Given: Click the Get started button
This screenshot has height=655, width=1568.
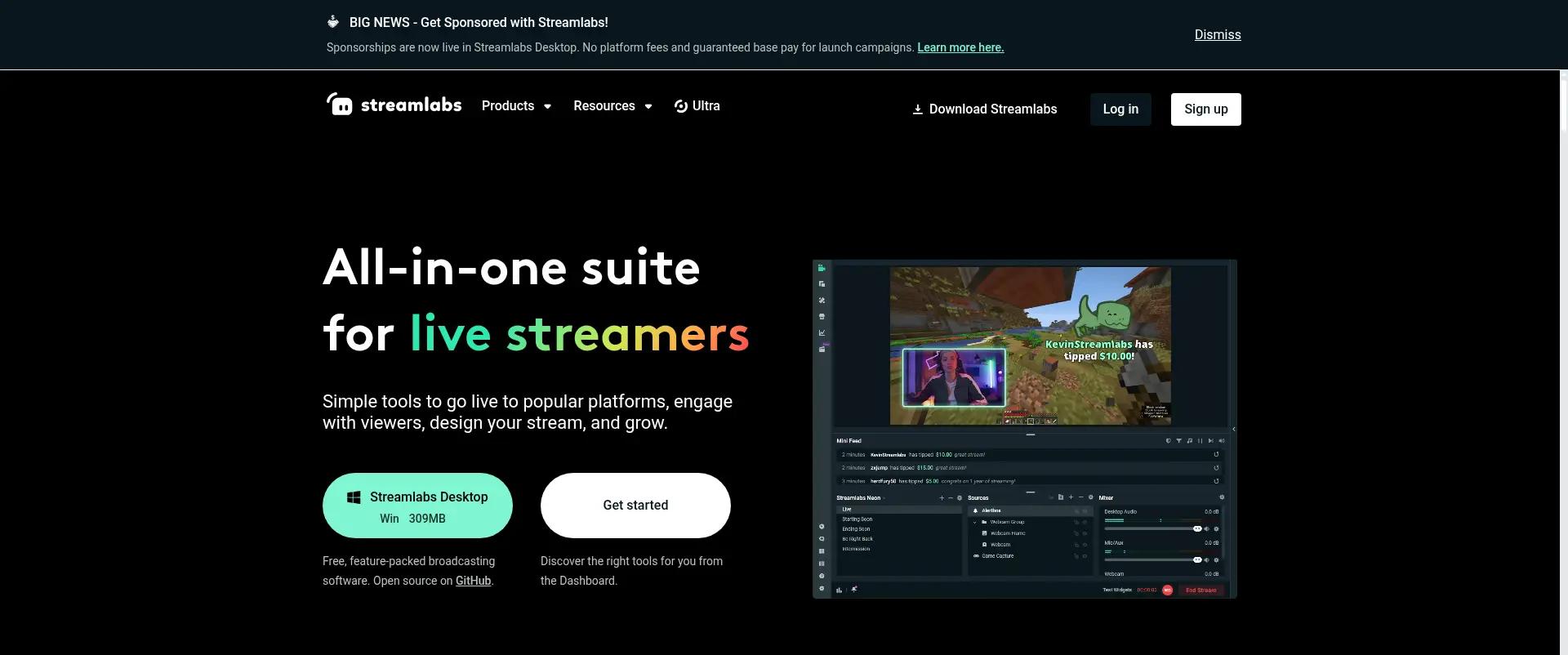Looking at the screenshot, I should click(x=635, y=506).
